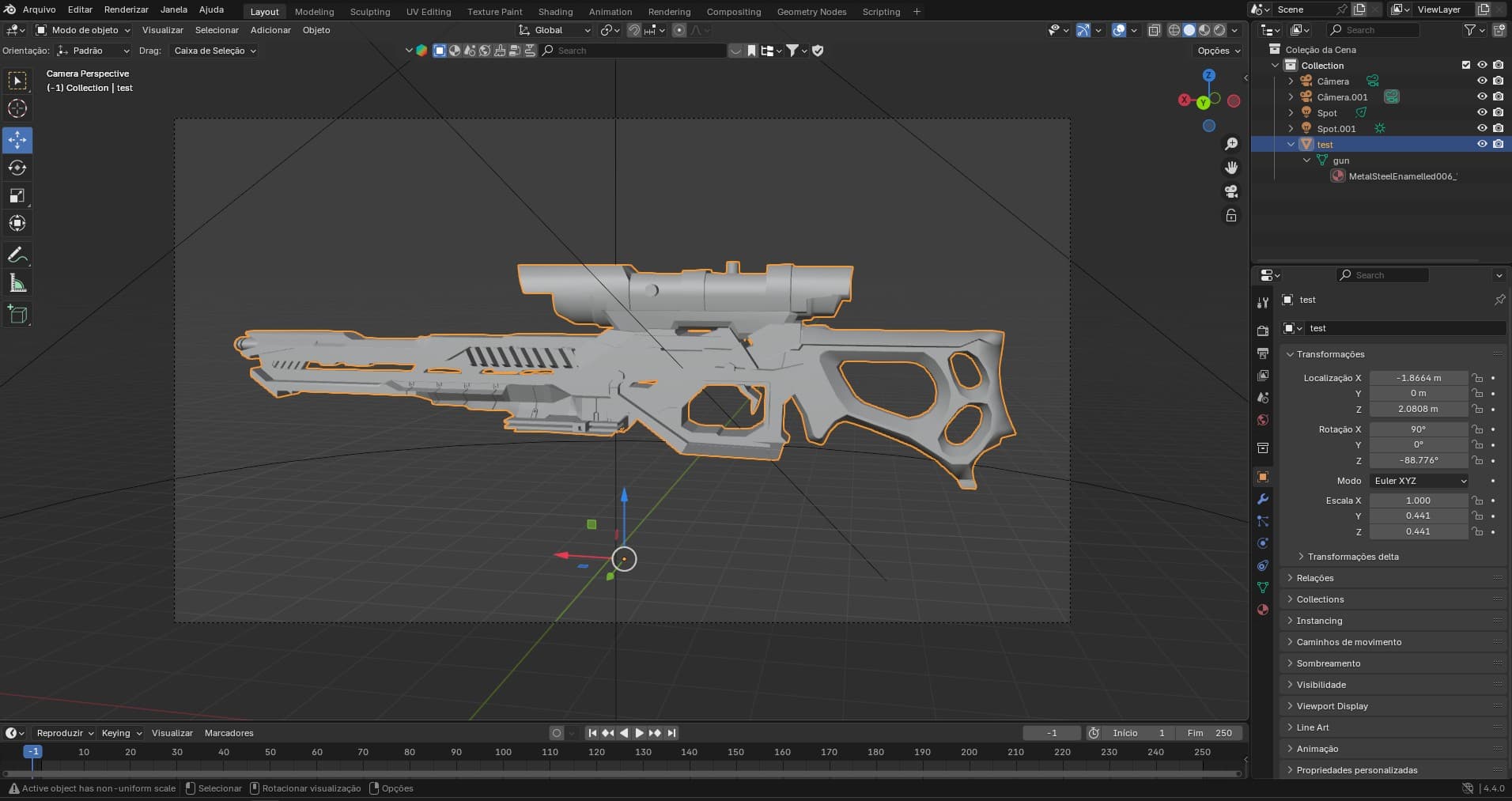Hide the Spot light in the outliner
Screen dimensions: 1512x801
(1482, 113)
